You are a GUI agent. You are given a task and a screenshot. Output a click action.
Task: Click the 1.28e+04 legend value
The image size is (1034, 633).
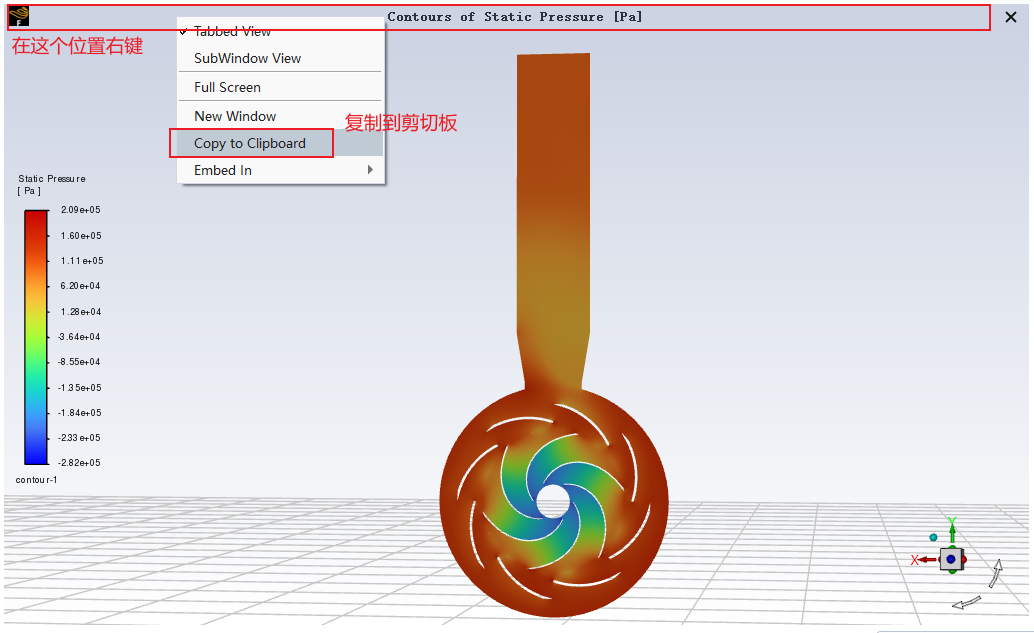coord(80,311)
